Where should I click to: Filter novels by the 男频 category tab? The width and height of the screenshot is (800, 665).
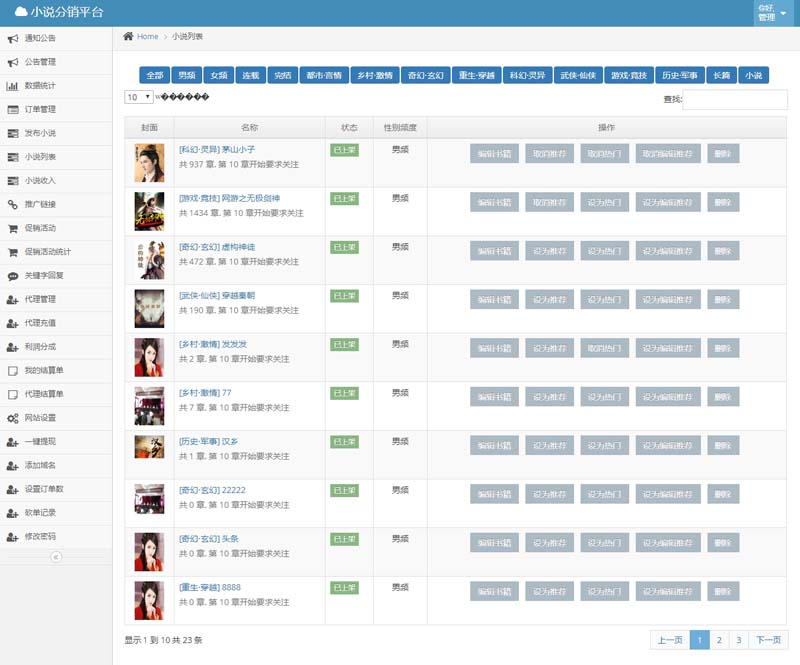(x=186, y=76)
